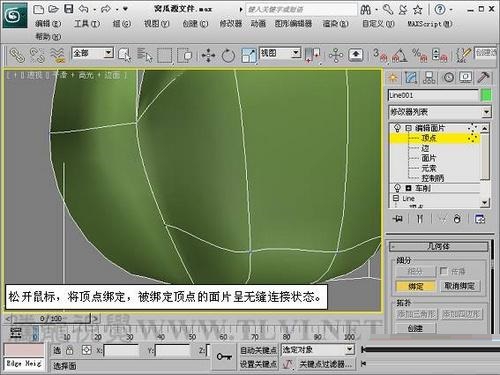The image size is (500, 375).
Task: Click the modifier stack vertical scrollbar
Action: pos(485,165)
